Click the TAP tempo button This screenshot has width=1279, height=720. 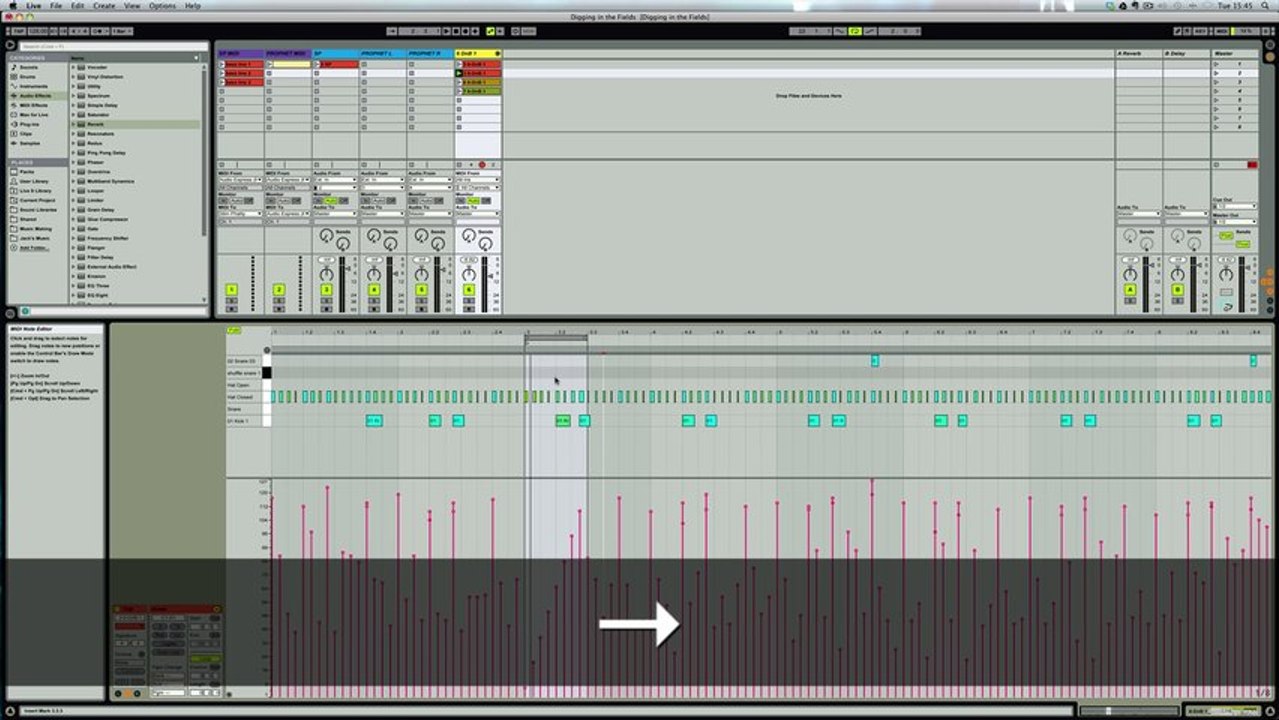pos(18,32)
